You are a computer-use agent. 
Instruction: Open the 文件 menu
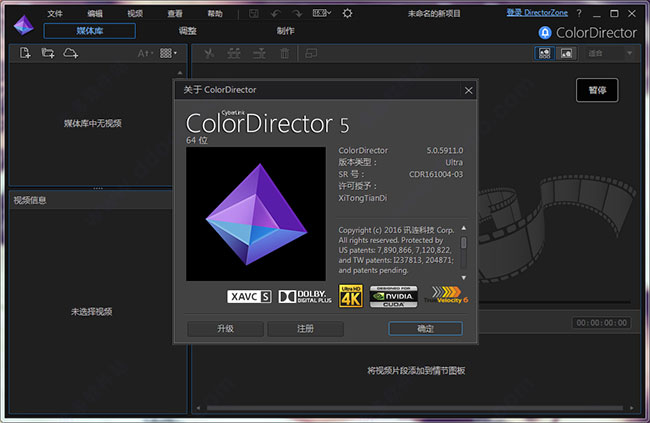click(x=55, y=14)
